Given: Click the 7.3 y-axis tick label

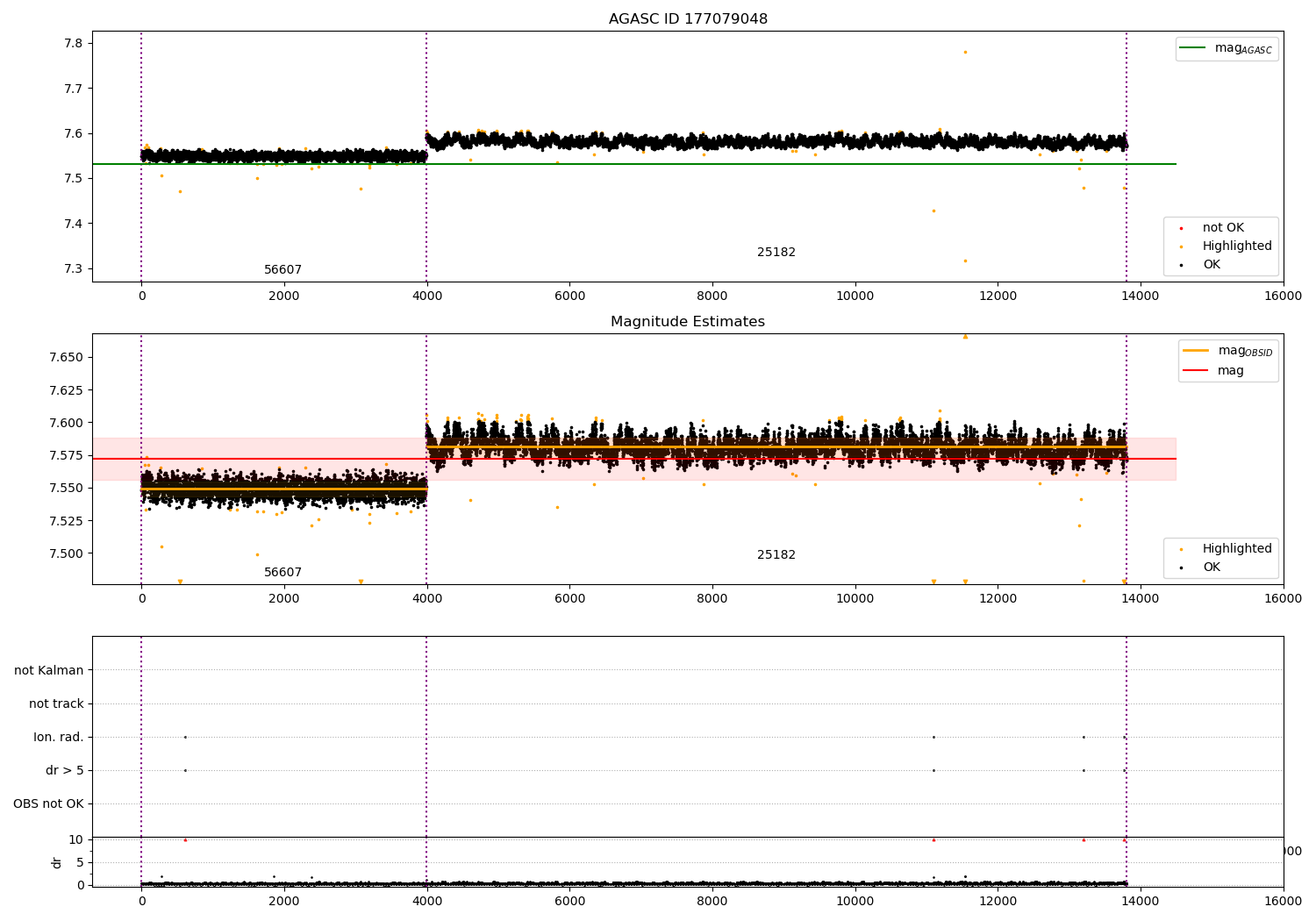Looking at the screenshot, I should (x=75, y=269).
